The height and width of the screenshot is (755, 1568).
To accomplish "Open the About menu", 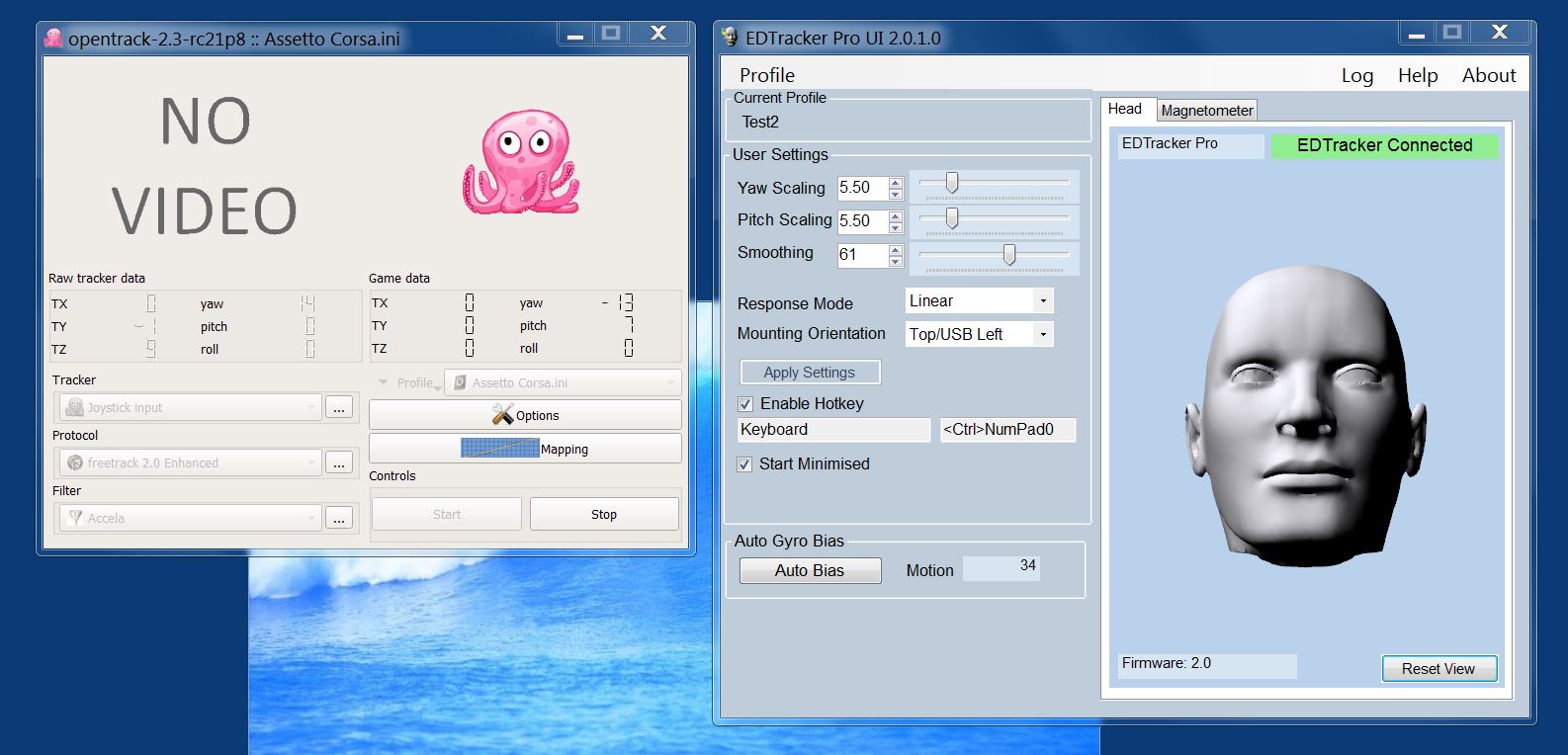I will [1489, 75].
